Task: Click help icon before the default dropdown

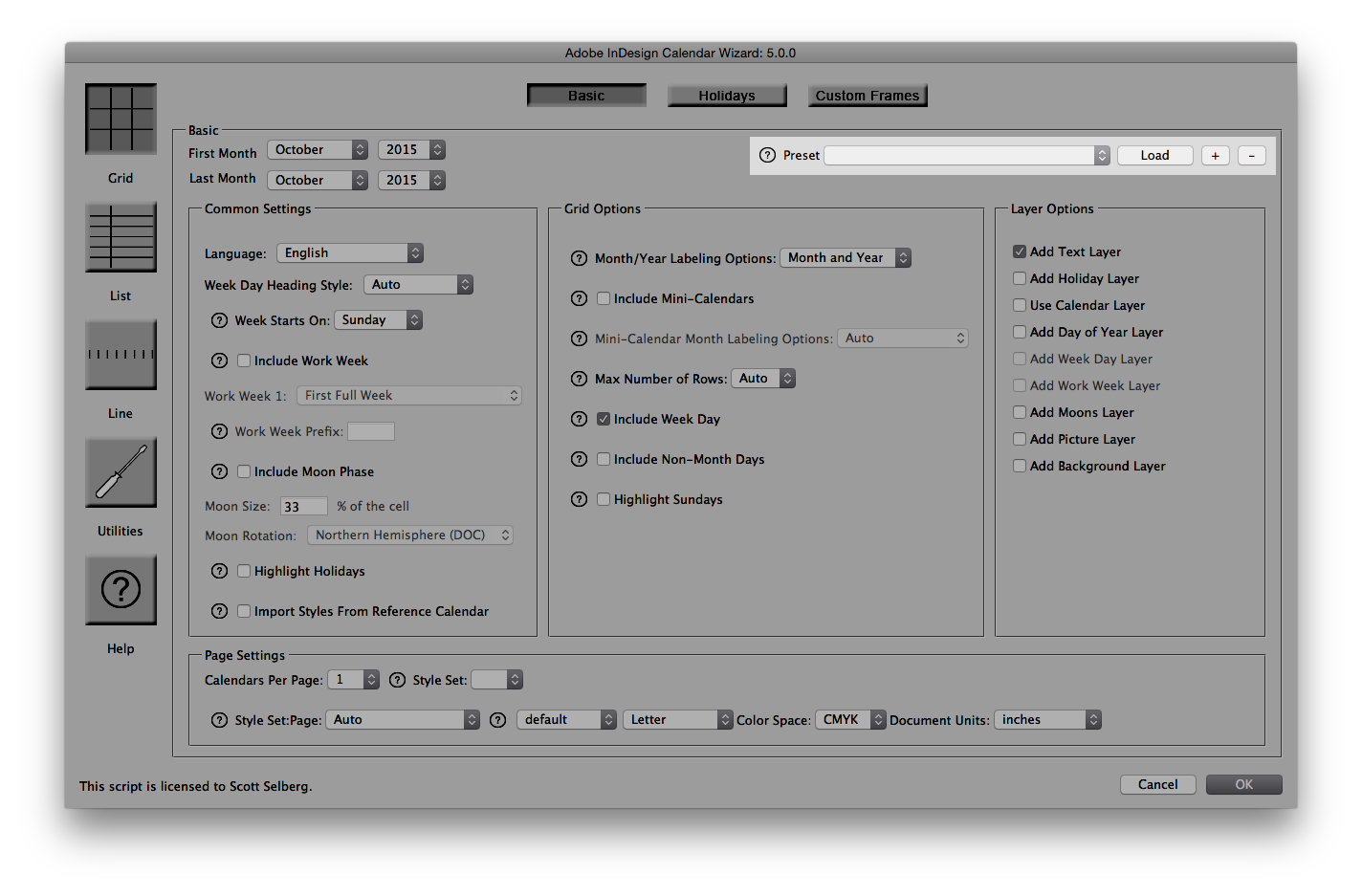Action: click(x=497, y=720)
